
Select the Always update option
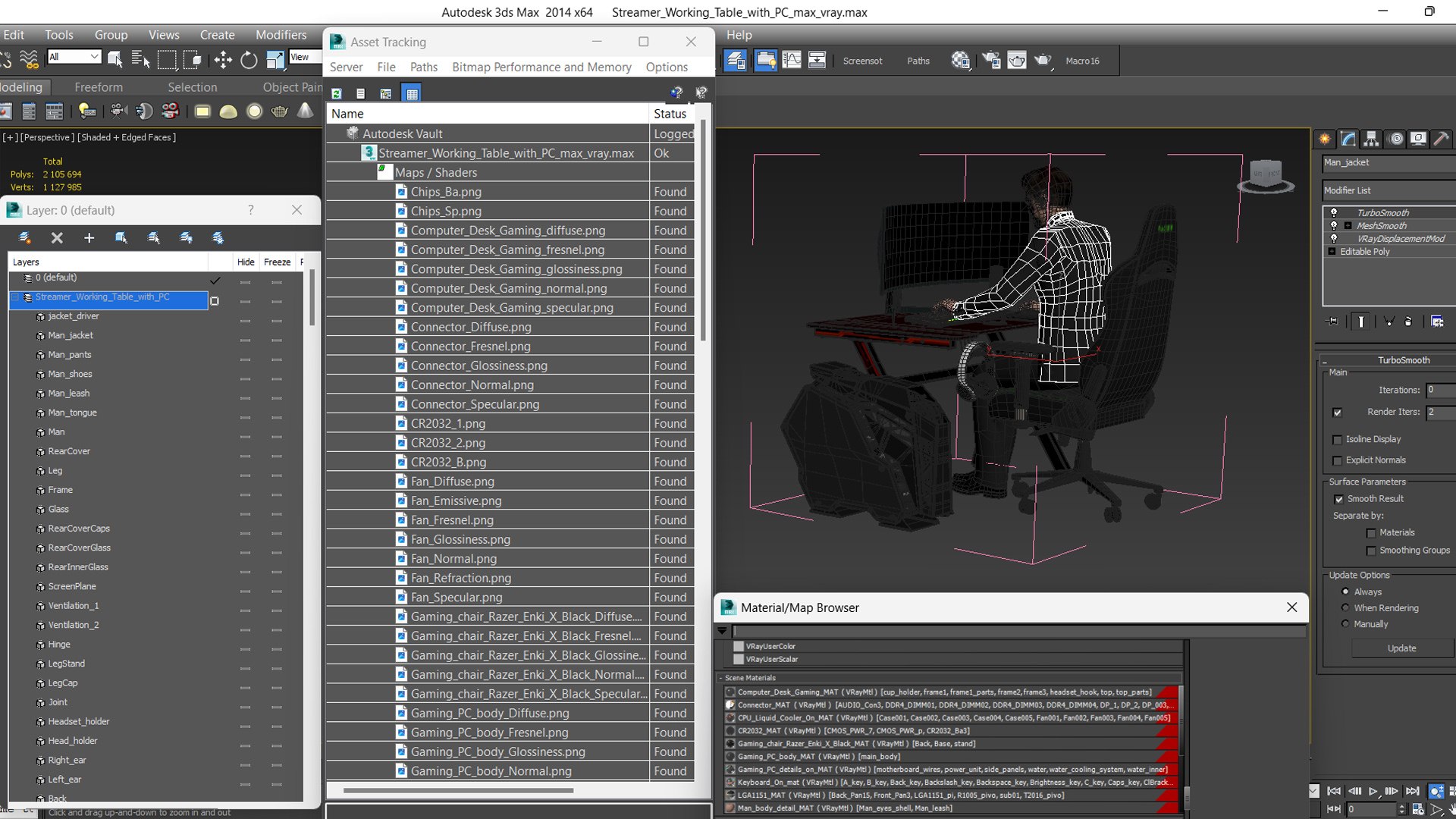pos(1345,591)
